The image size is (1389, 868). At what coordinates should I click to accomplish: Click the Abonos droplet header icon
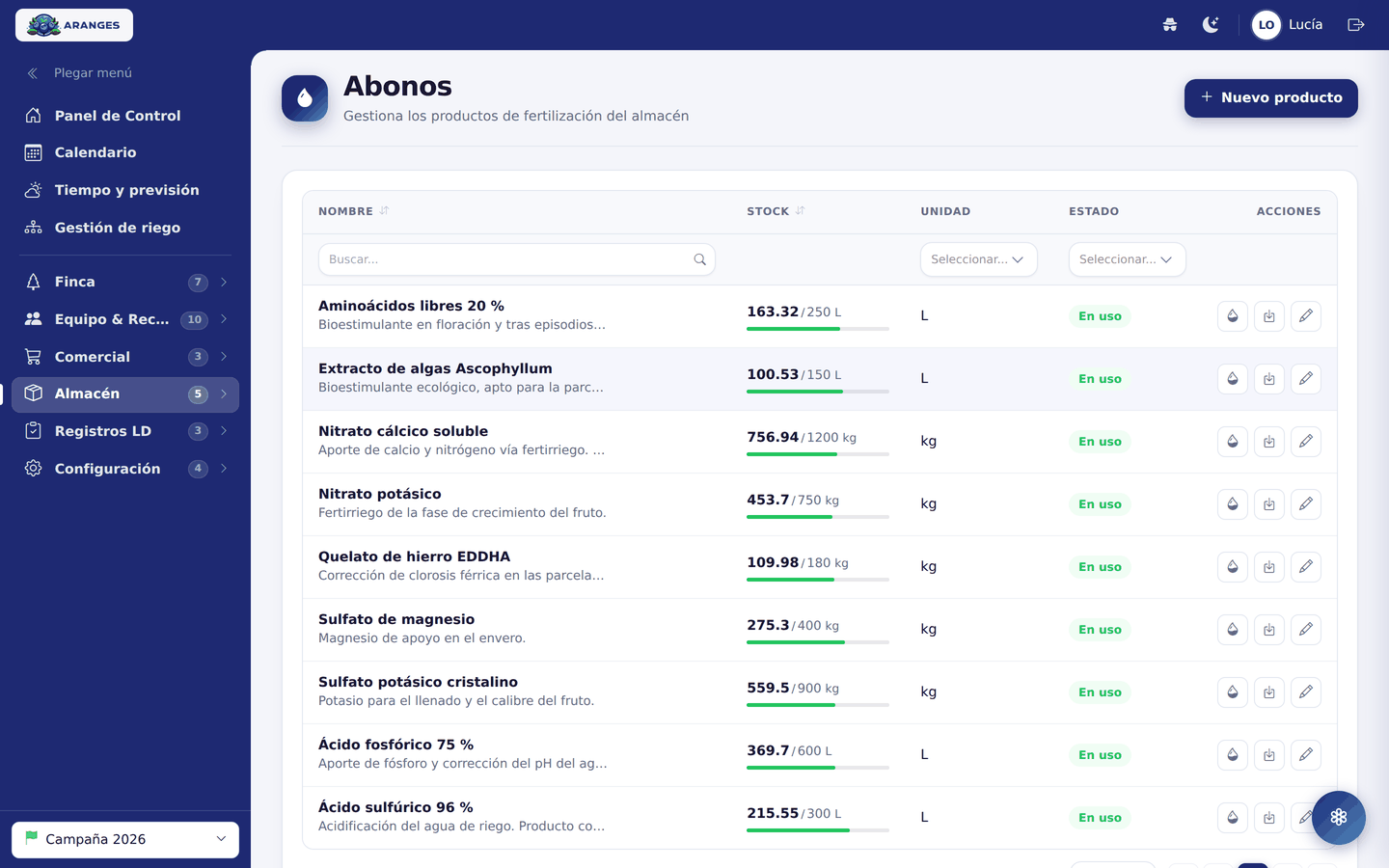pos(305,98)
